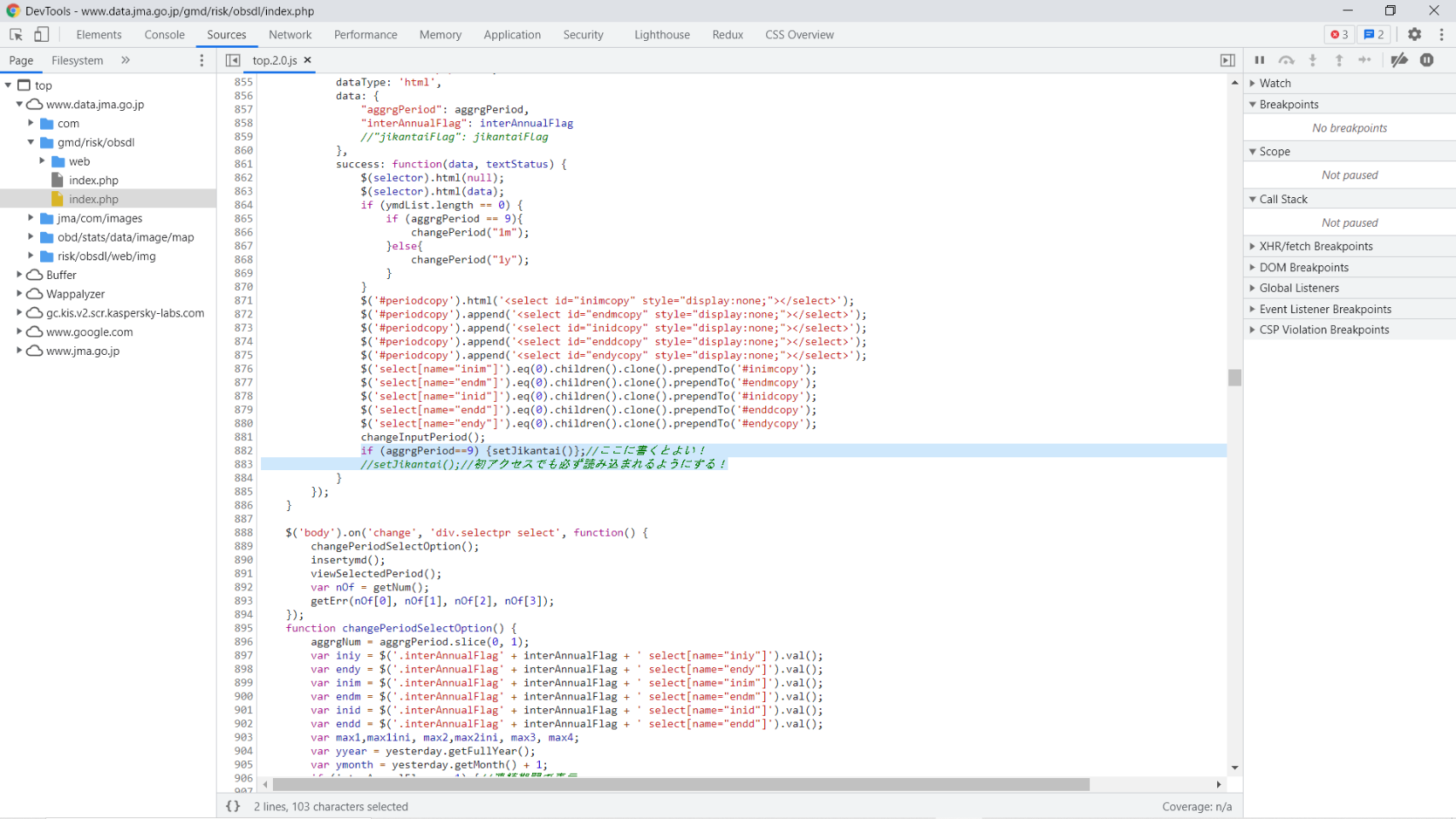Expand XHR/fetch Breakpoints section
Screen dimensions: 1456x819
point(1315,247)
